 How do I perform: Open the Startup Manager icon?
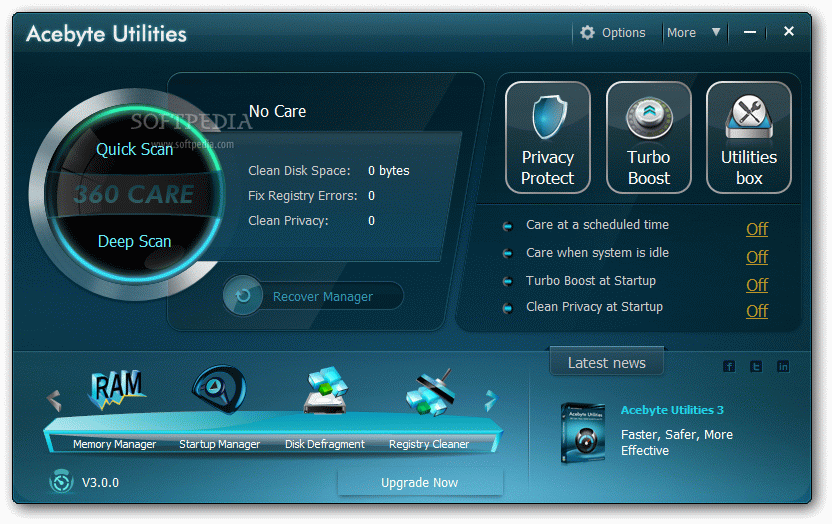tap(219, 389)
